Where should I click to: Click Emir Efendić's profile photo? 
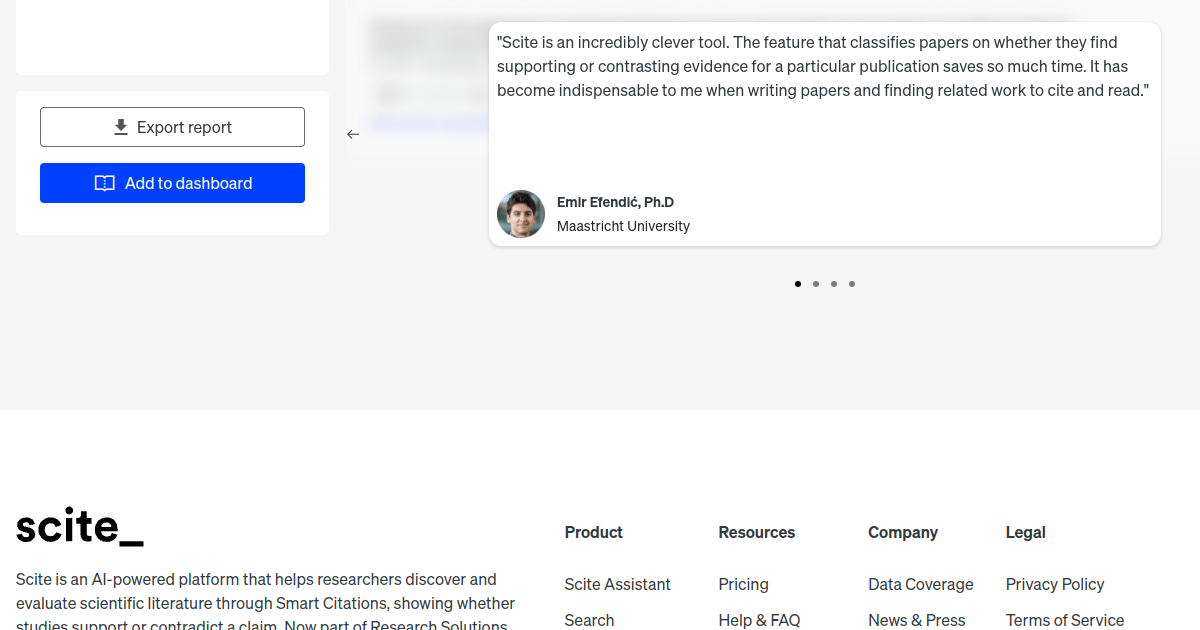[521, 214]
